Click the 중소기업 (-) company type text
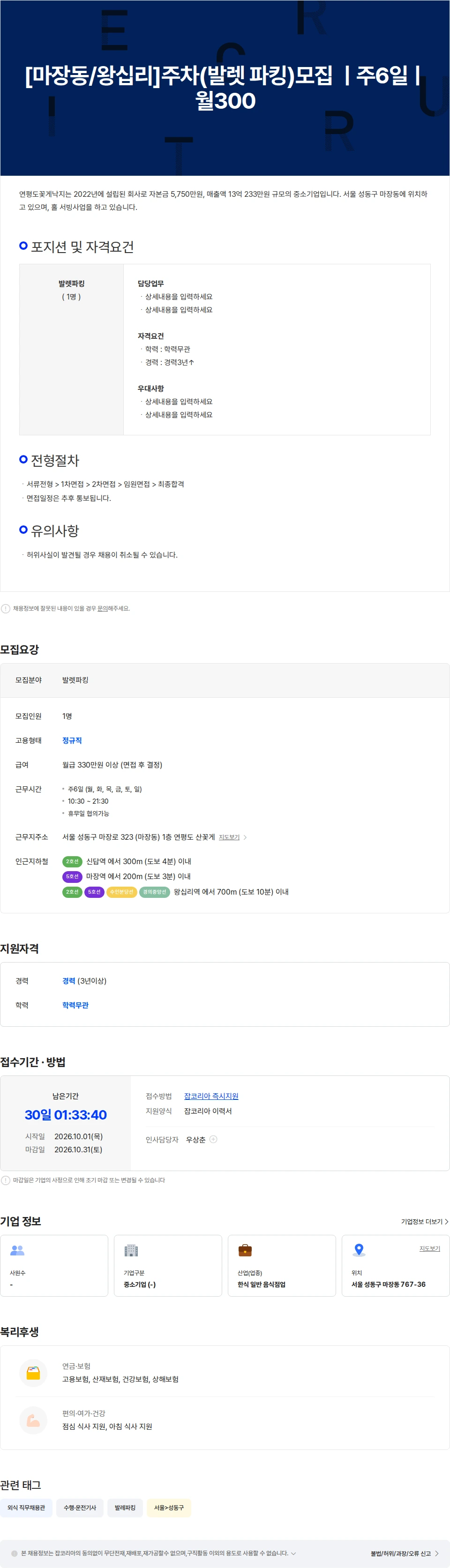This screenshot has width=450, height=1568. [x=139, y=1284]
